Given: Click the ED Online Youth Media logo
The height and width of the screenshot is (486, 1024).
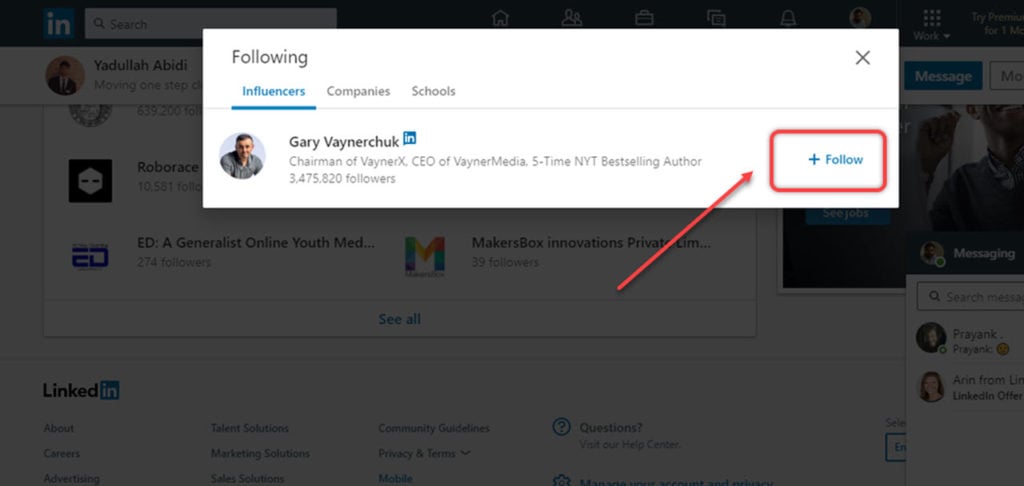Looking at the screenshot, I should (90, 255).
